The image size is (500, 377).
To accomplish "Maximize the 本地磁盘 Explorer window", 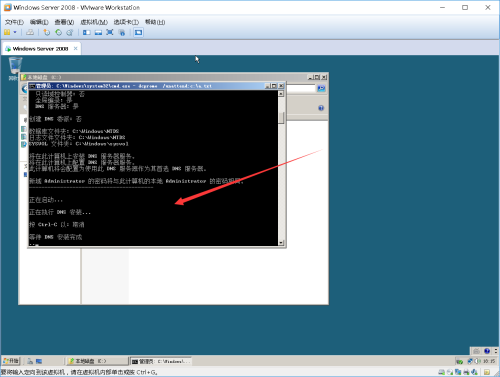I will click(x=317, y=77).
